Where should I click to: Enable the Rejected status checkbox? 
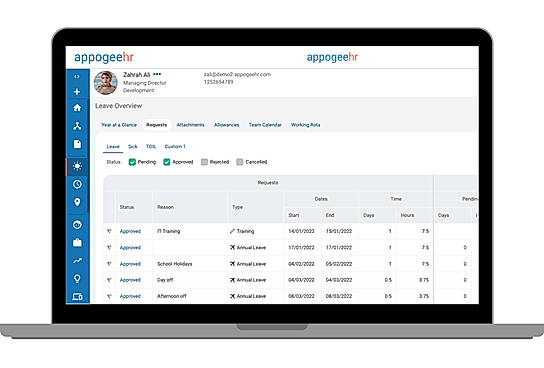coord(204,162)
